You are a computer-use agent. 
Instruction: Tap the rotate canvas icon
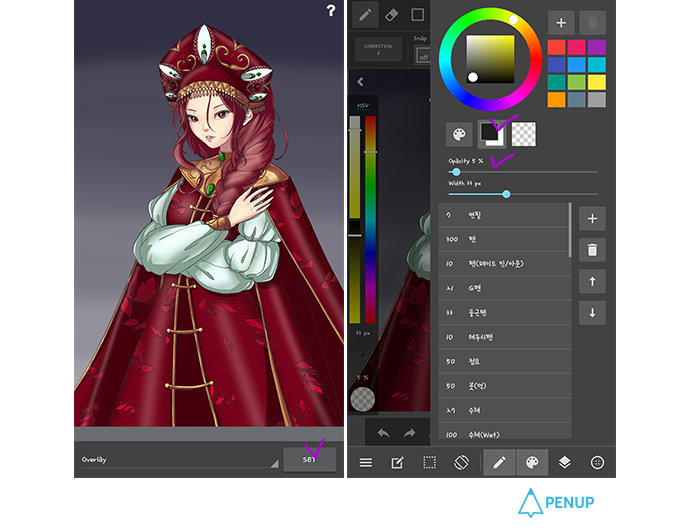pos(461,462)
